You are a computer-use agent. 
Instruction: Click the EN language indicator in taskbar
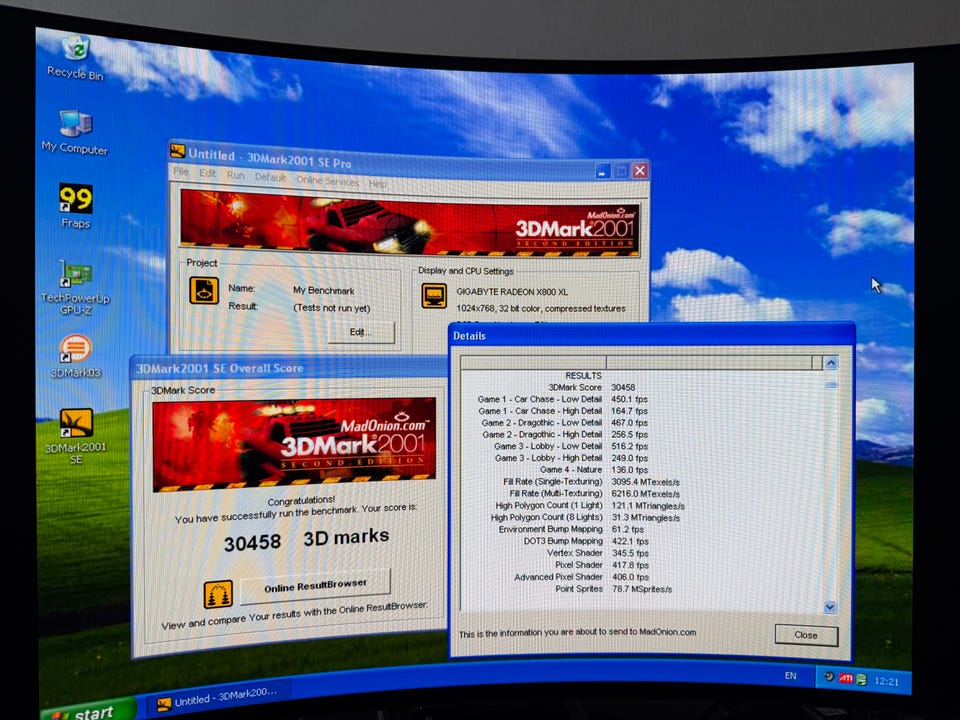click(790, 675)
